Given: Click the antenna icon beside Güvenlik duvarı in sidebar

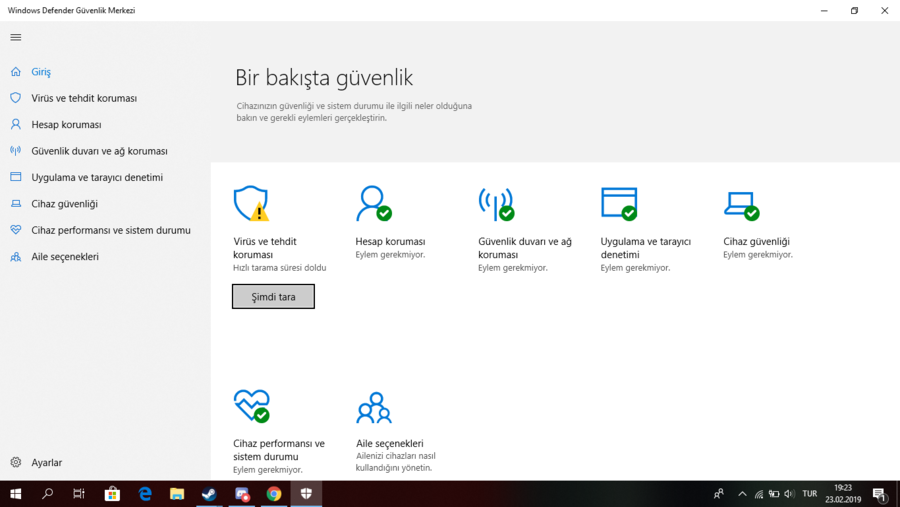Looking at the screenshot, I should (15, 151).
